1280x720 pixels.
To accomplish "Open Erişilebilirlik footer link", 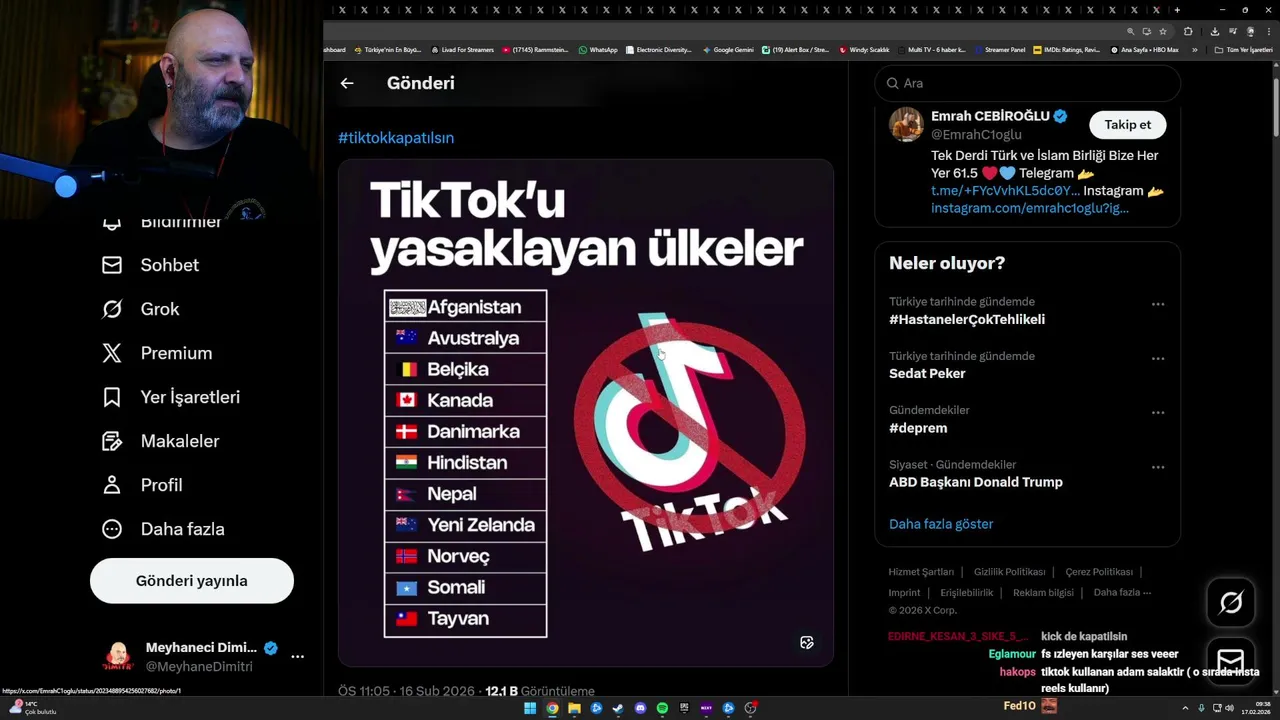I will pyautogui.click(x=967, y=592).
